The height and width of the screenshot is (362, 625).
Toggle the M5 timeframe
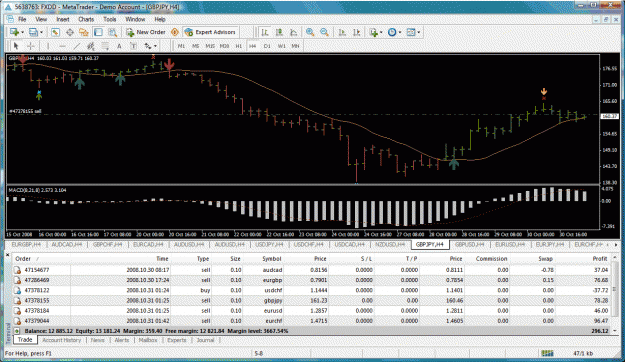(195, 46)
